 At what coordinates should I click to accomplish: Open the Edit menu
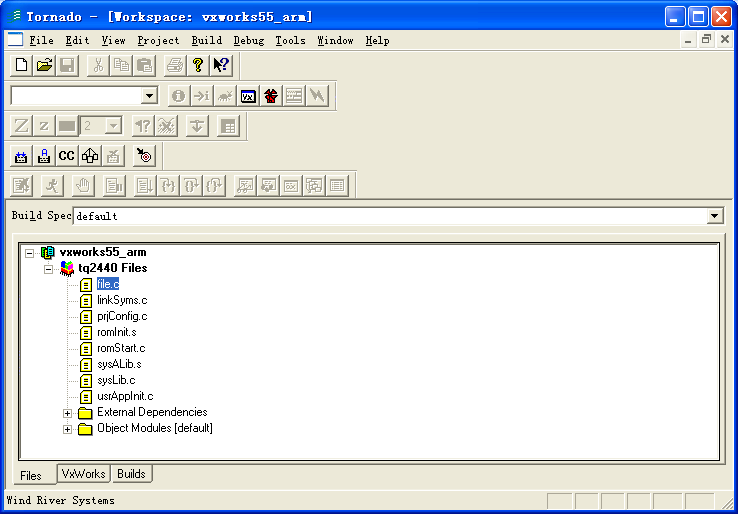pos(77,41)
